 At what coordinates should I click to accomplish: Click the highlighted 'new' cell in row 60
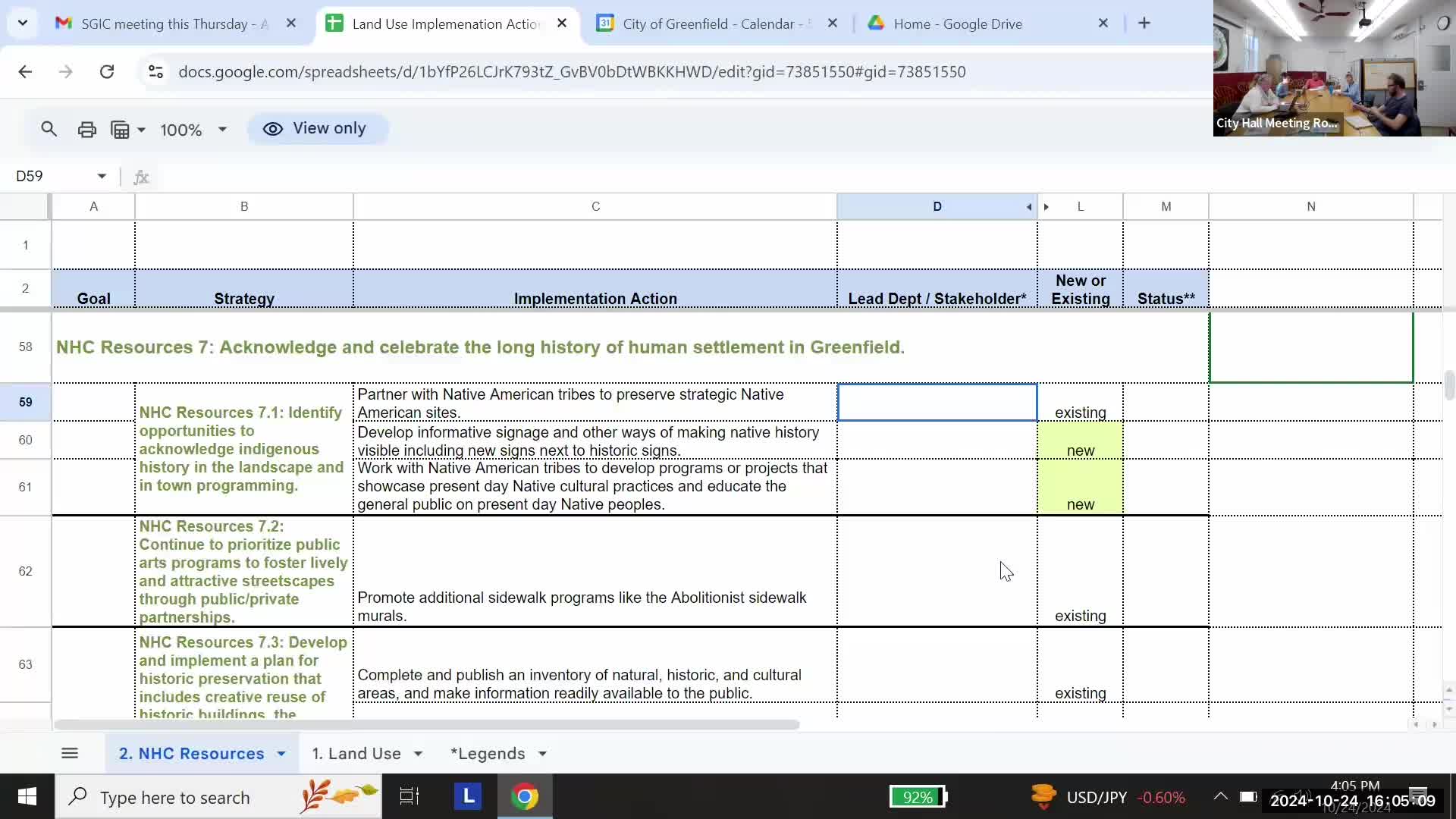tap(1081, 441)
